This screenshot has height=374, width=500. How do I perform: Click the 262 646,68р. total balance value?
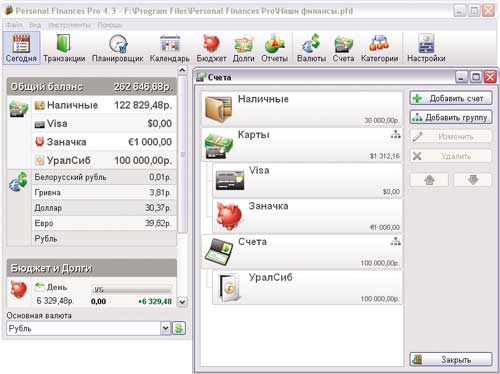pos(143,87)
